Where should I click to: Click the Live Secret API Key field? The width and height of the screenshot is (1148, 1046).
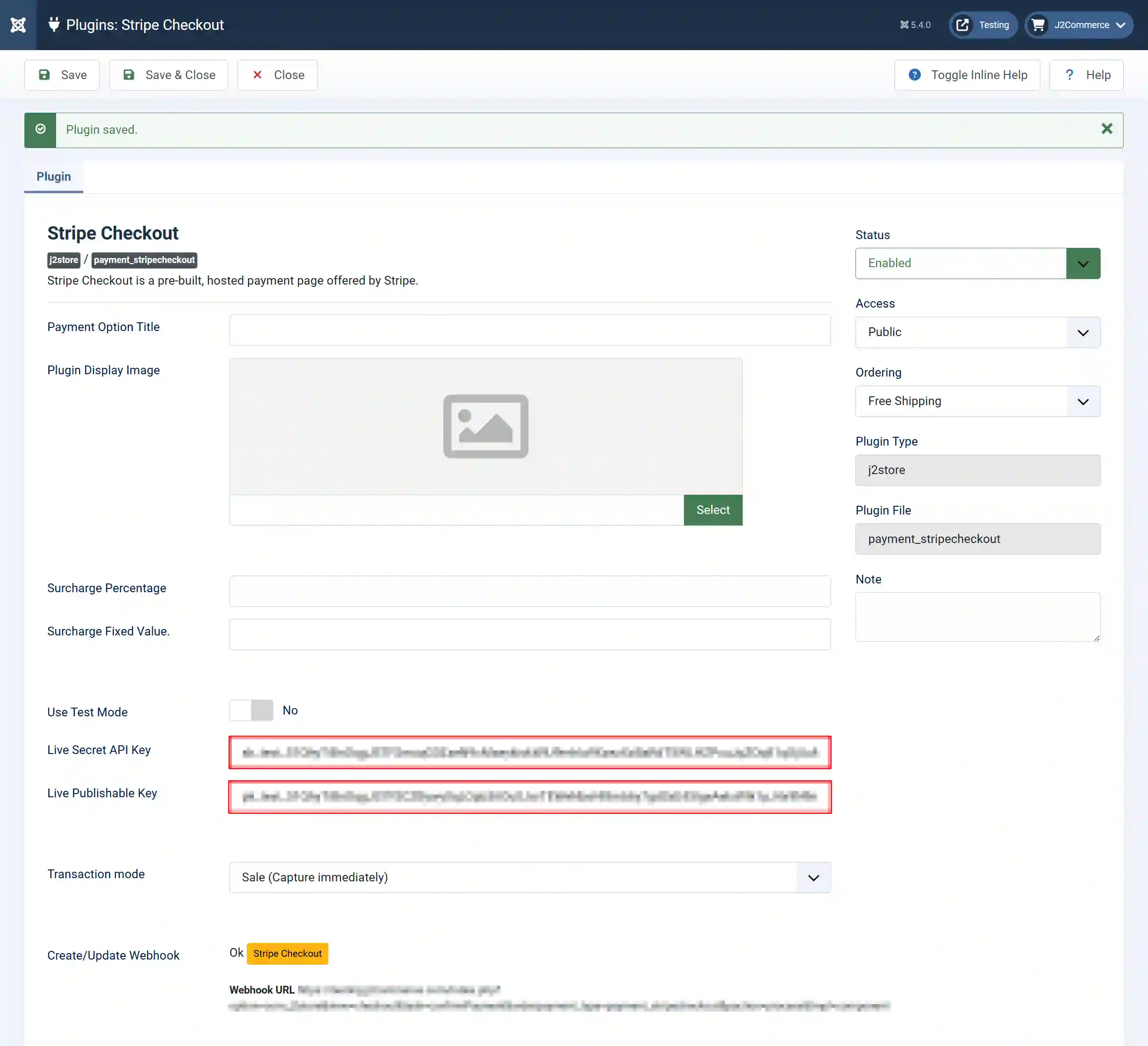click(529, 752)
